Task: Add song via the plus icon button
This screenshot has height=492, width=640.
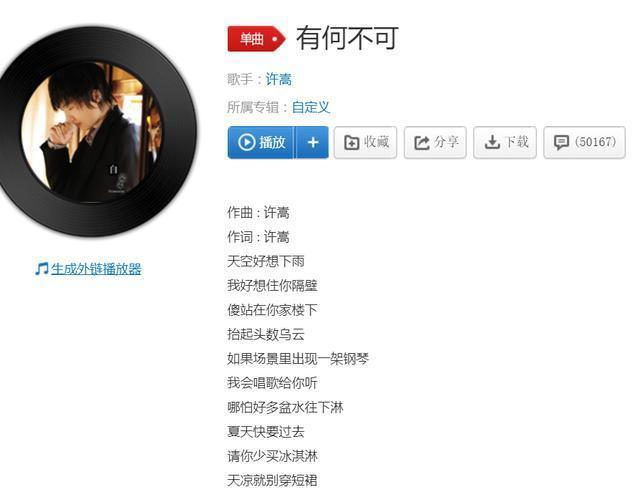Action: pos(313,142)
